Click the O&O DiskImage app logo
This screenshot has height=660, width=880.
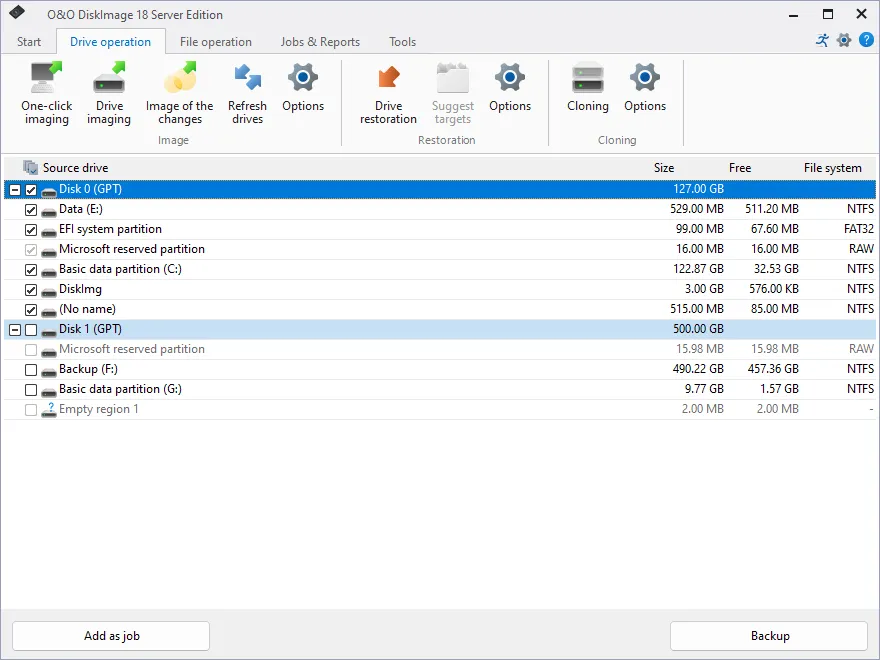17,12
